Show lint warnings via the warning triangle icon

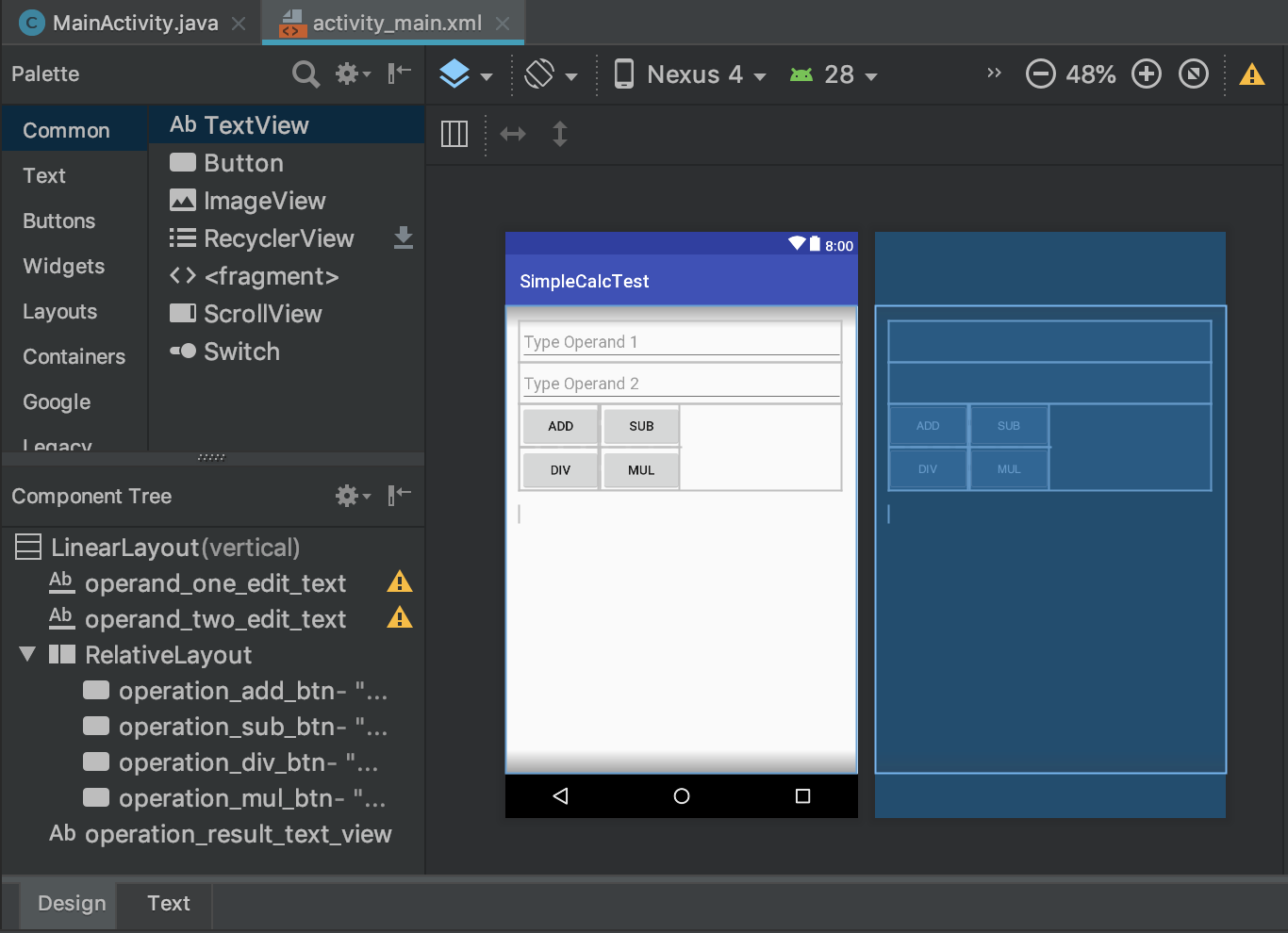1251,74
